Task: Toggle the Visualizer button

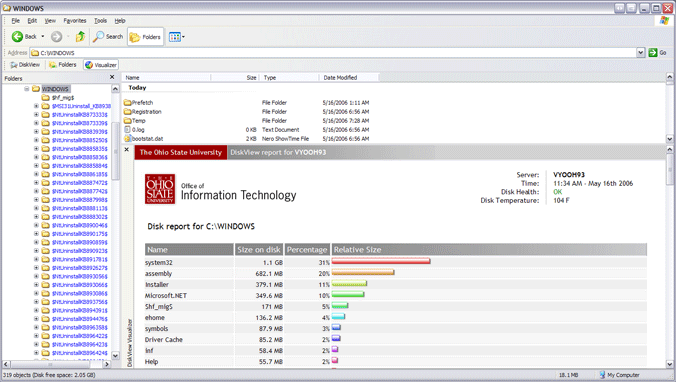Action: (101, 65)
